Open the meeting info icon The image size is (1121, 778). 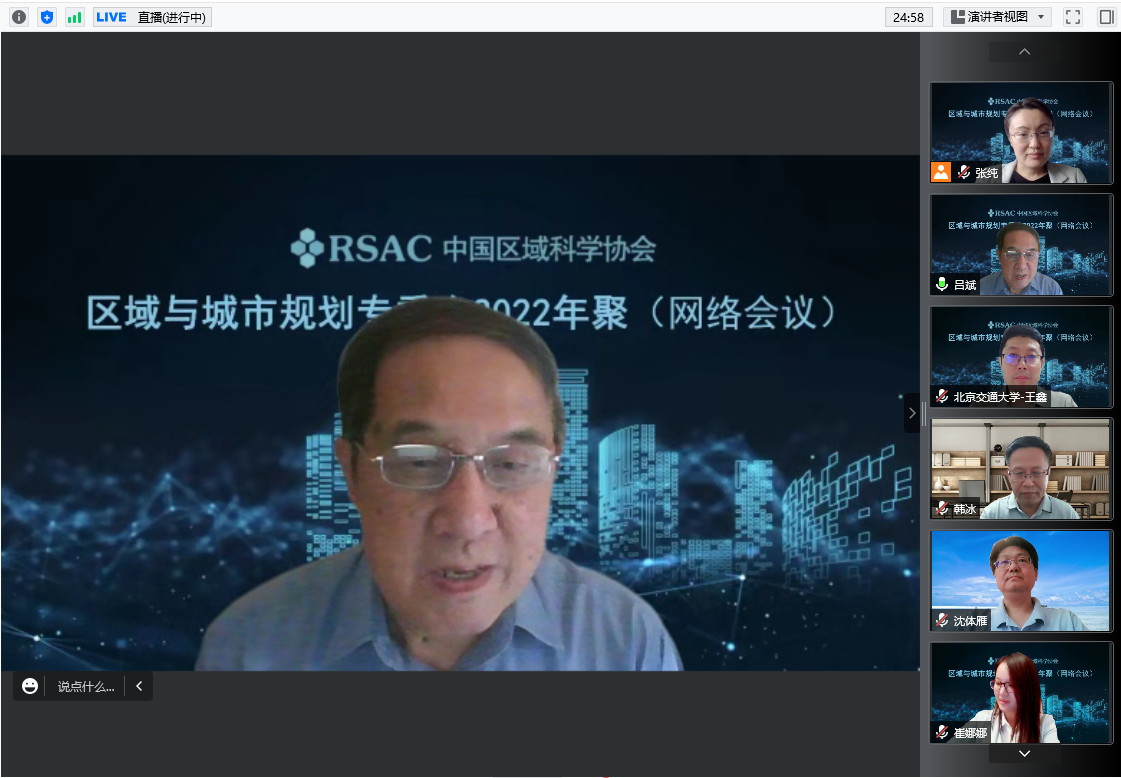pyautogui.click(x=19, y=17)
